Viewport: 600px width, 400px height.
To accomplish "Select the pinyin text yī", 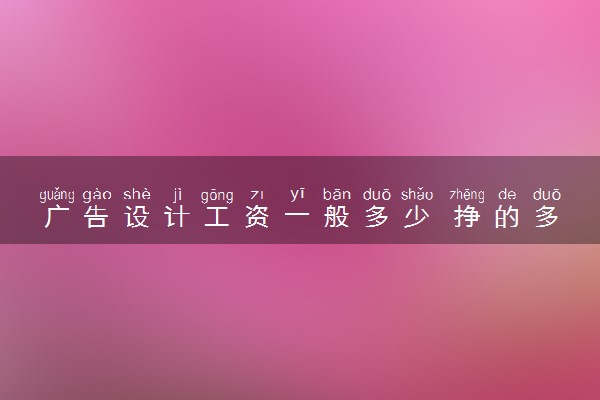I will tap(297, 195).
